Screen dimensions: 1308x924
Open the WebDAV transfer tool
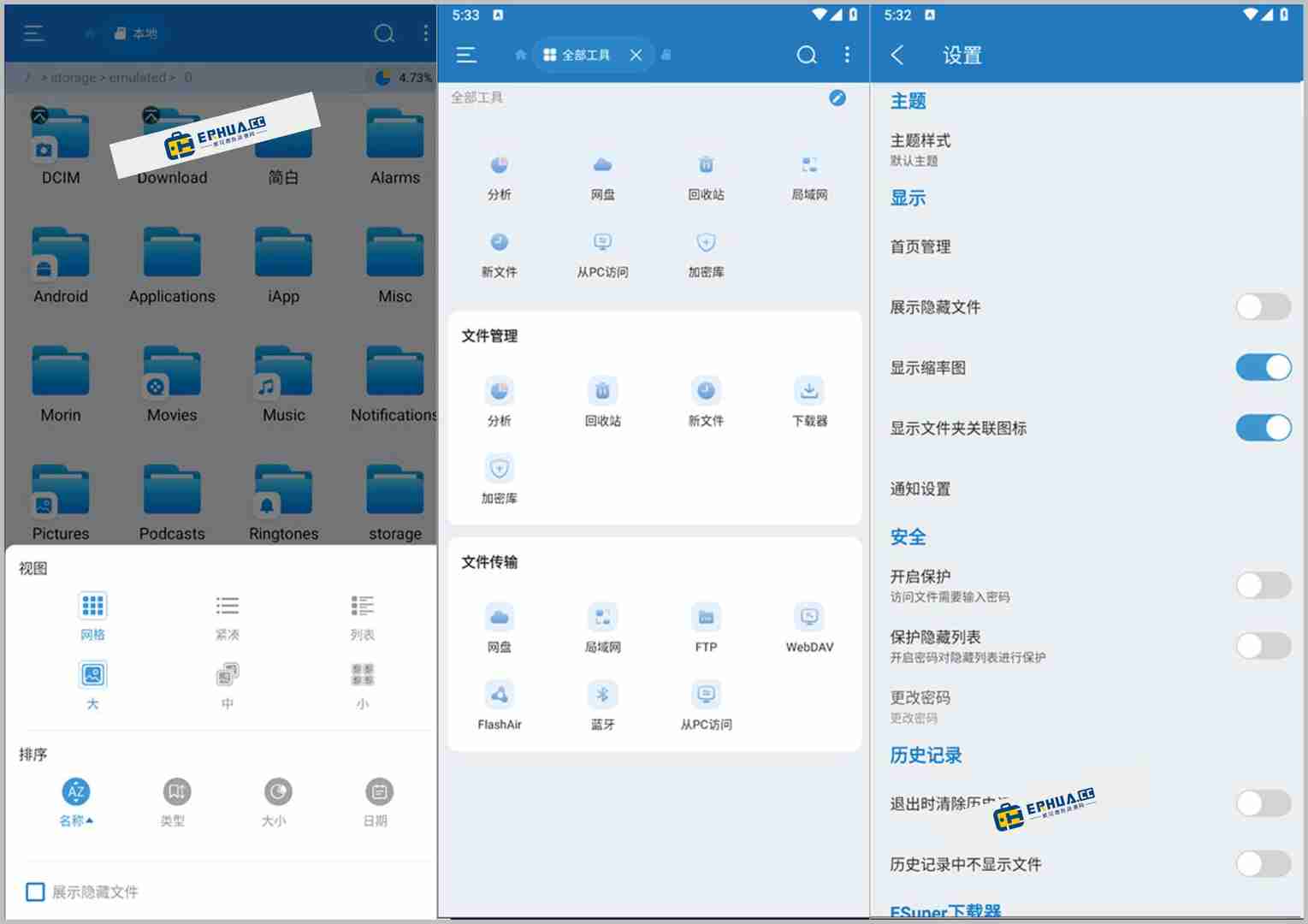(808, 626)
